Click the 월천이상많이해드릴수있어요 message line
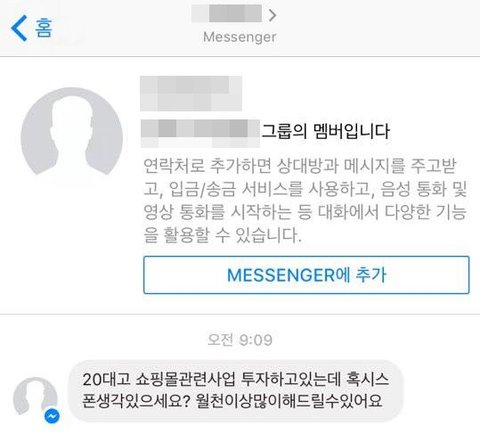480x434 pixels. tap(289, 401)
